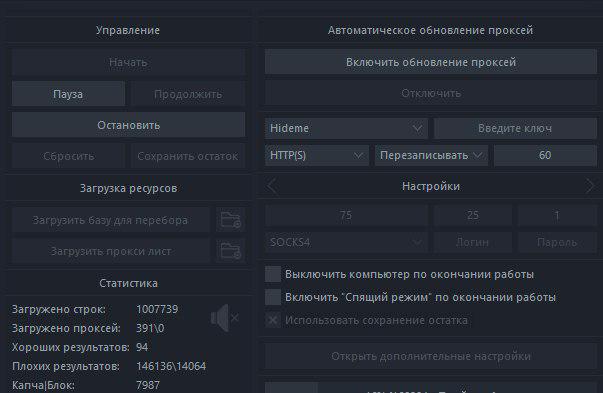Click the 'Введите ключ' key input field
This screenshot has width=603, height=393.
click(x=515, y=128)
